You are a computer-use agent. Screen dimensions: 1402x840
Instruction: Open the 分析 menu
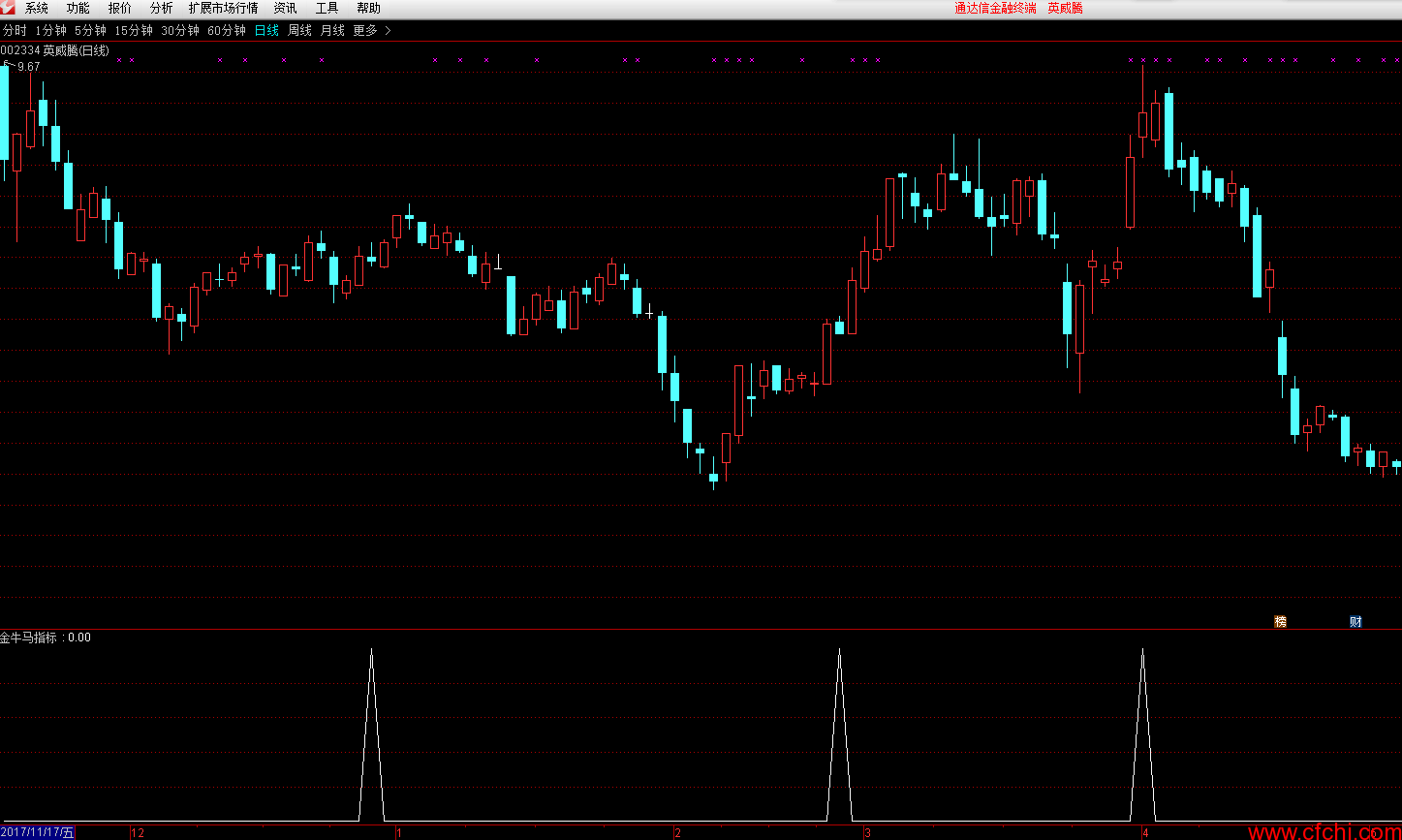162,8
